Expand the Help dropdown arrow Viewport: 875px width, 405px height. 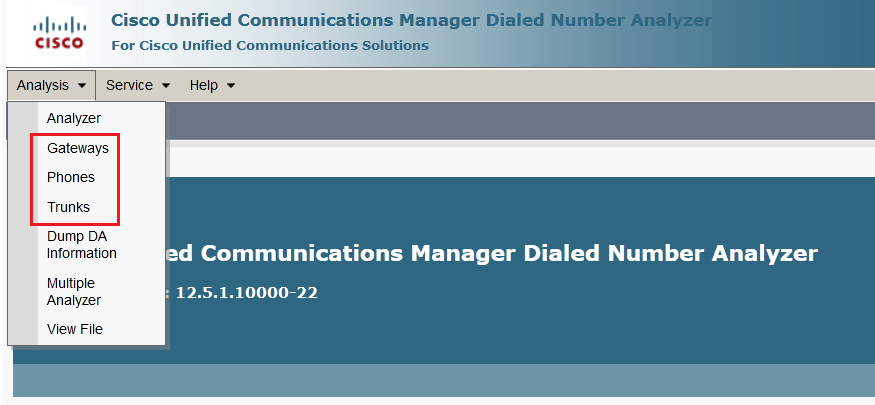coord(231,86)
